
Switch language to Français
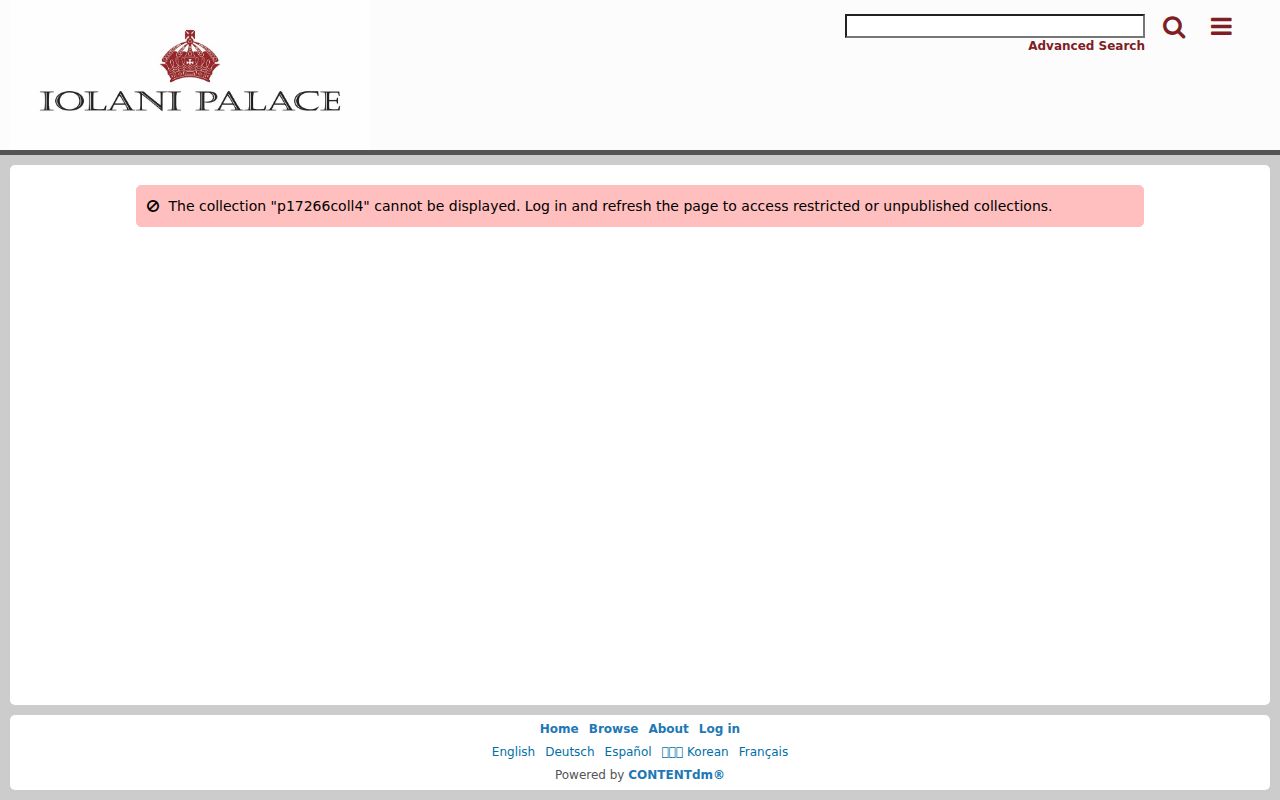pos(763,752)
